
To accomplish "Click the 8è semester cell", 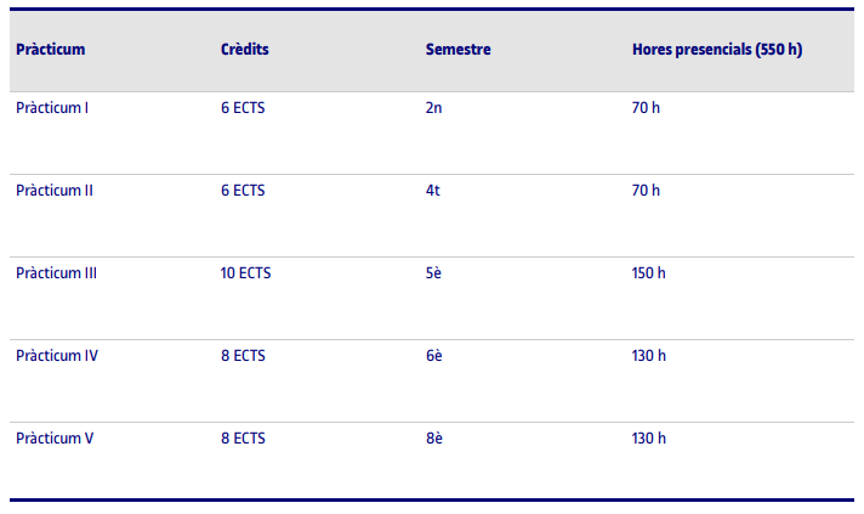I will [433, 438].
